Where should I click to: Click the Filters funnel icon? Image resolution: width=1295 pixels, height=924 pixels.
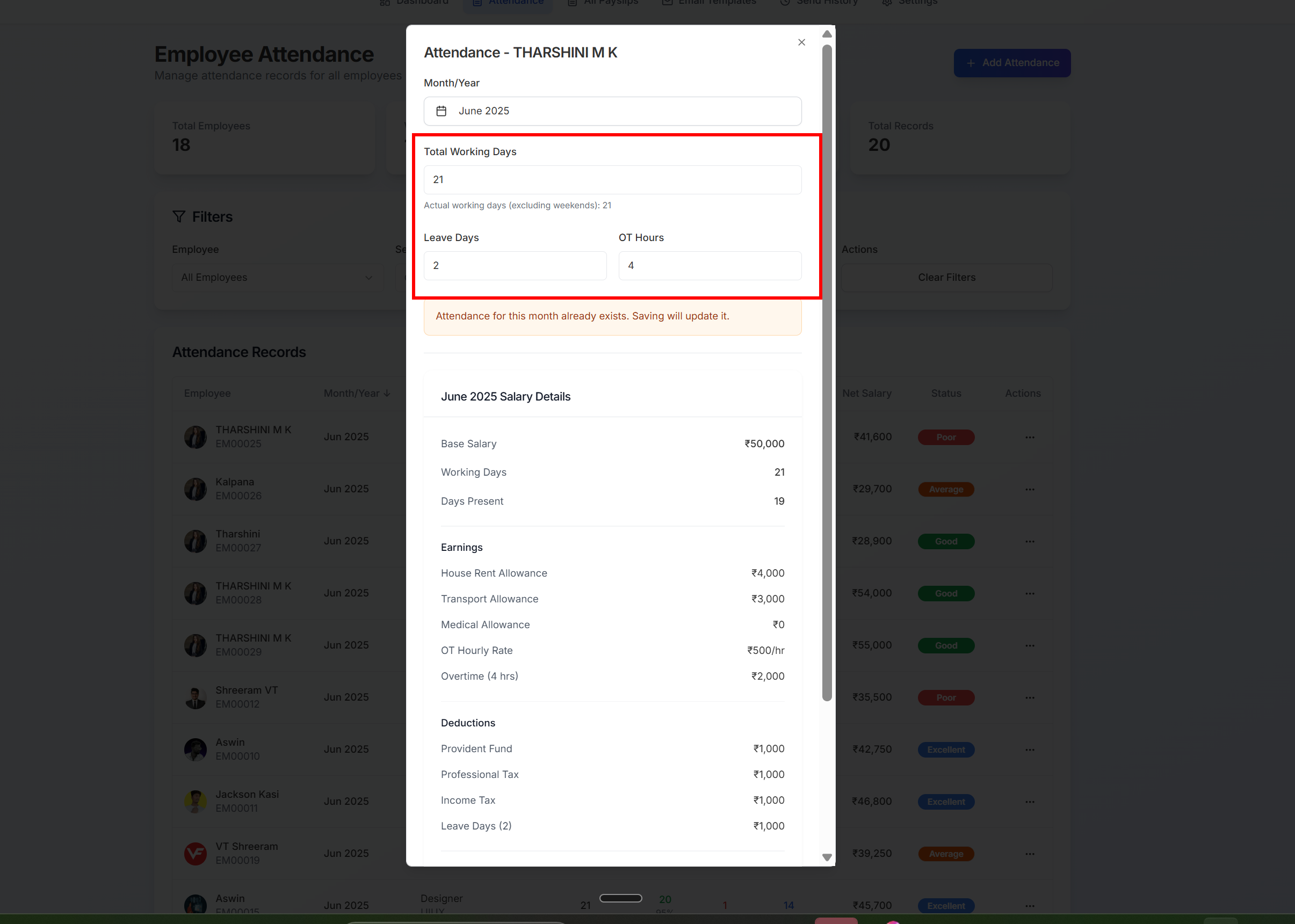pos(179,217)
